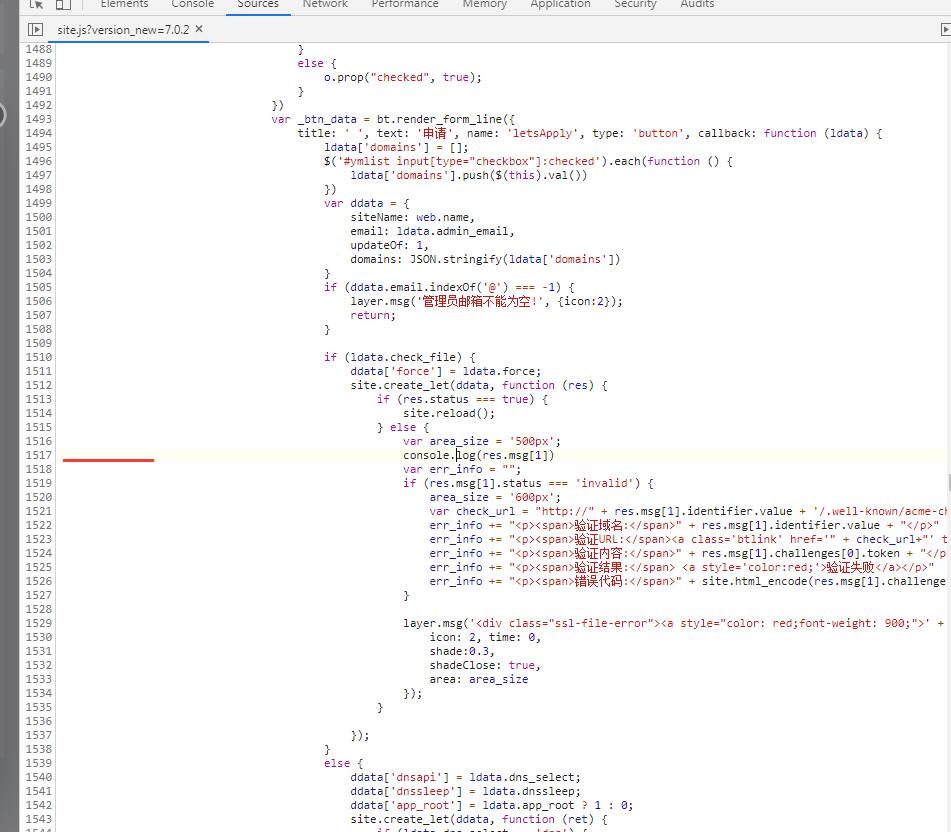Select the Sources panel tab
The height and width of the screenshot is (832, 951).
pyautogui.click(x=258, y=4)
